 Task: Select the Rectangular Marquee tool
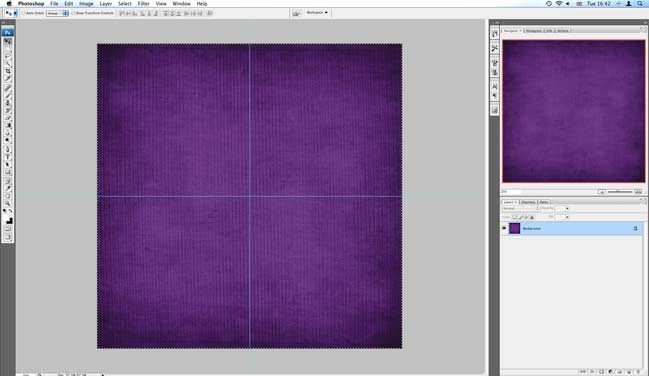[8, 49]
